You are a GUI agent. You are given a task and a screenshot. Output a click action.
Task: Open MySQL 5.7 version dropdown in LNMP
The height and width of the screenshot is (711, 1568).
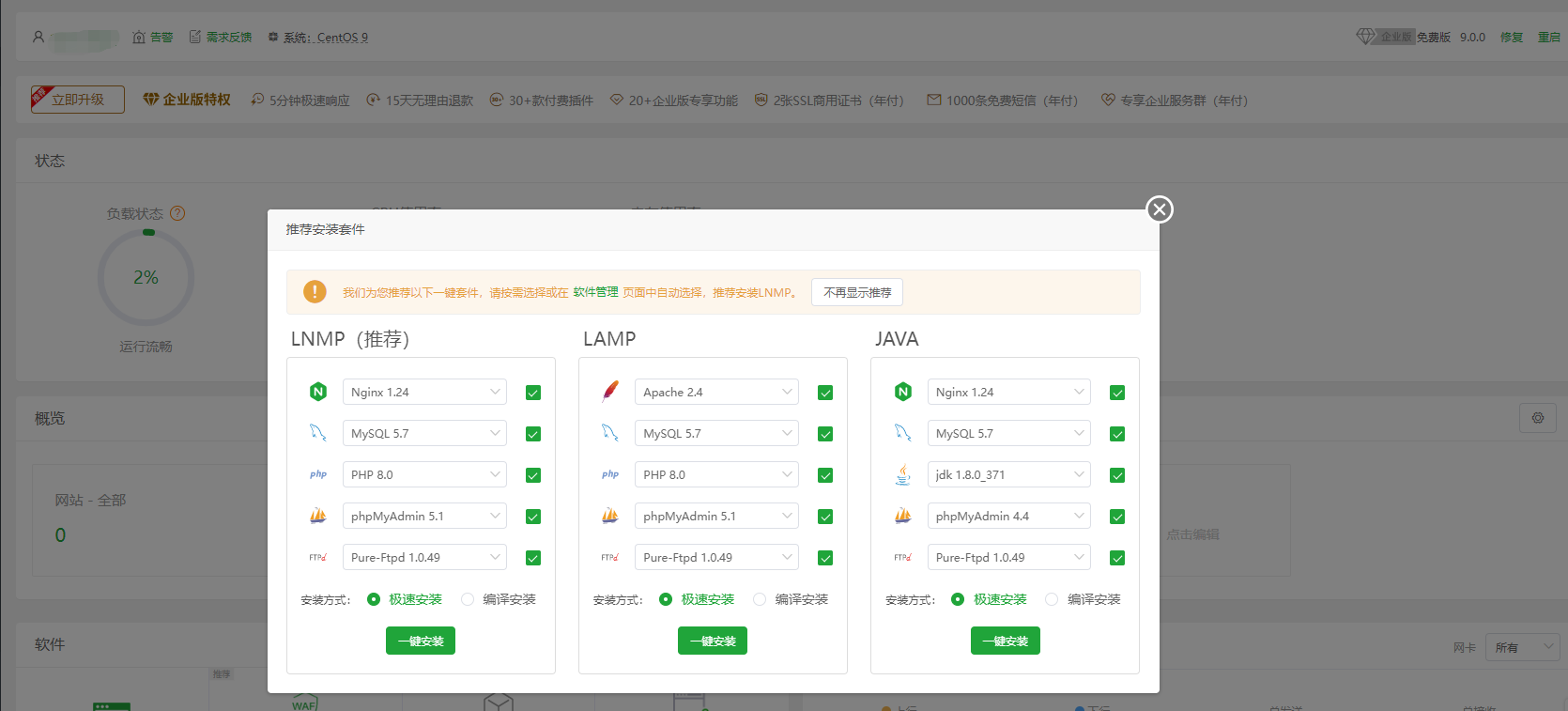(x=424, y=433)
